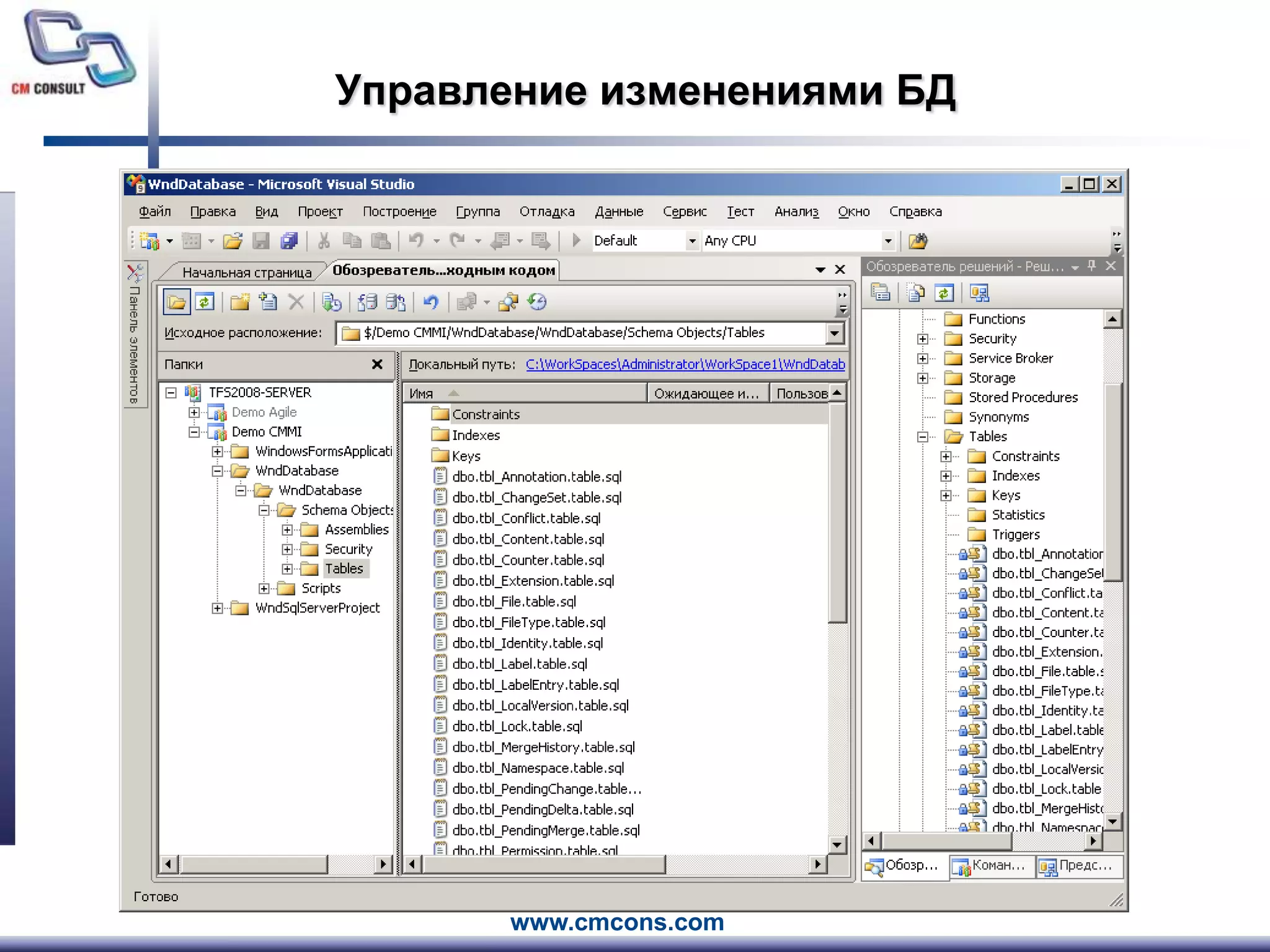1270x952 pixels.
Task: Click the Get Latest Version icon
Action: click(332, 302)
